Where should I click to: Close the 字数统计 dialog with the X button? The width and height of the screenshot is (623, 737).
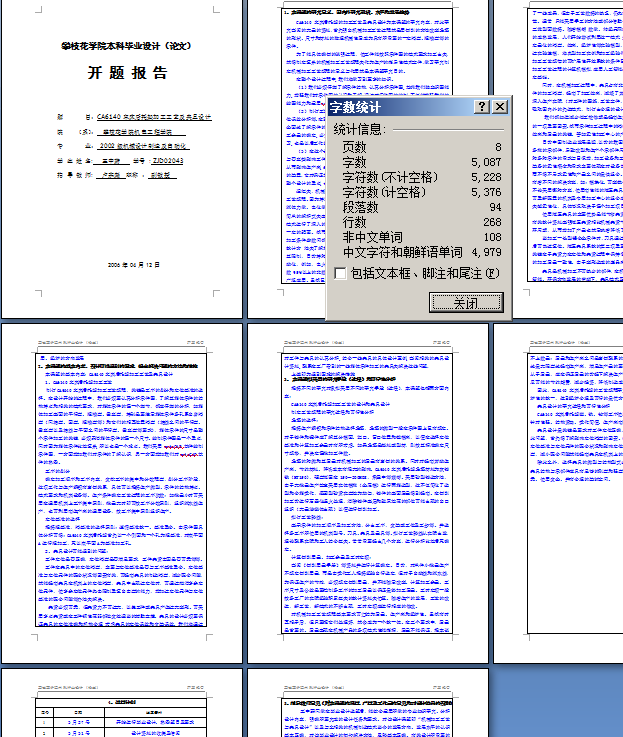click(500, 107)
